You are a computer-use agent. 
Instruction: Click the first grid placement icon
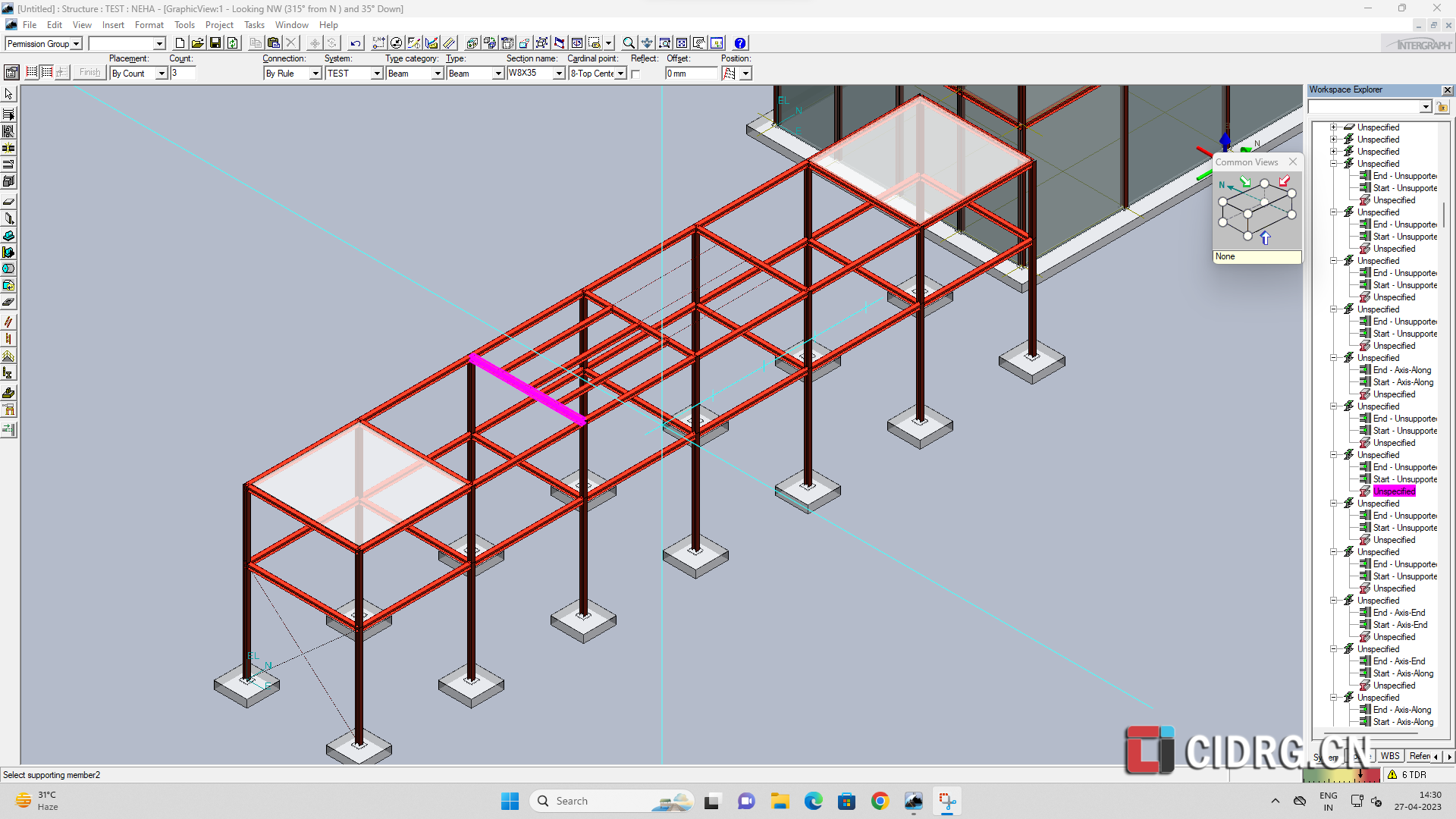click(x=32, y=72)
